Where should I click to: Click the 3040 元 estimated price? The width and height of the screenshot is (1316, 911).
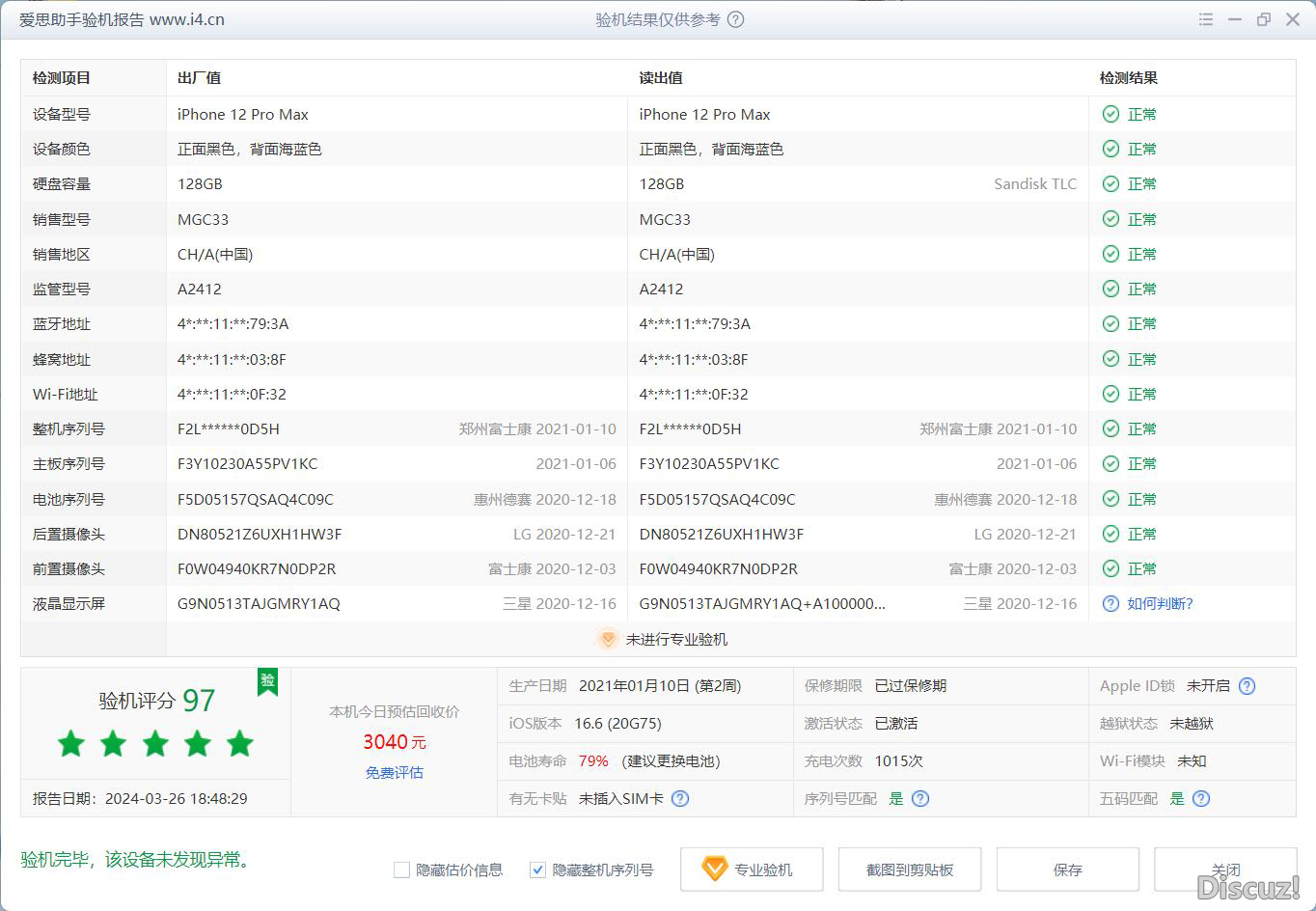395,741
